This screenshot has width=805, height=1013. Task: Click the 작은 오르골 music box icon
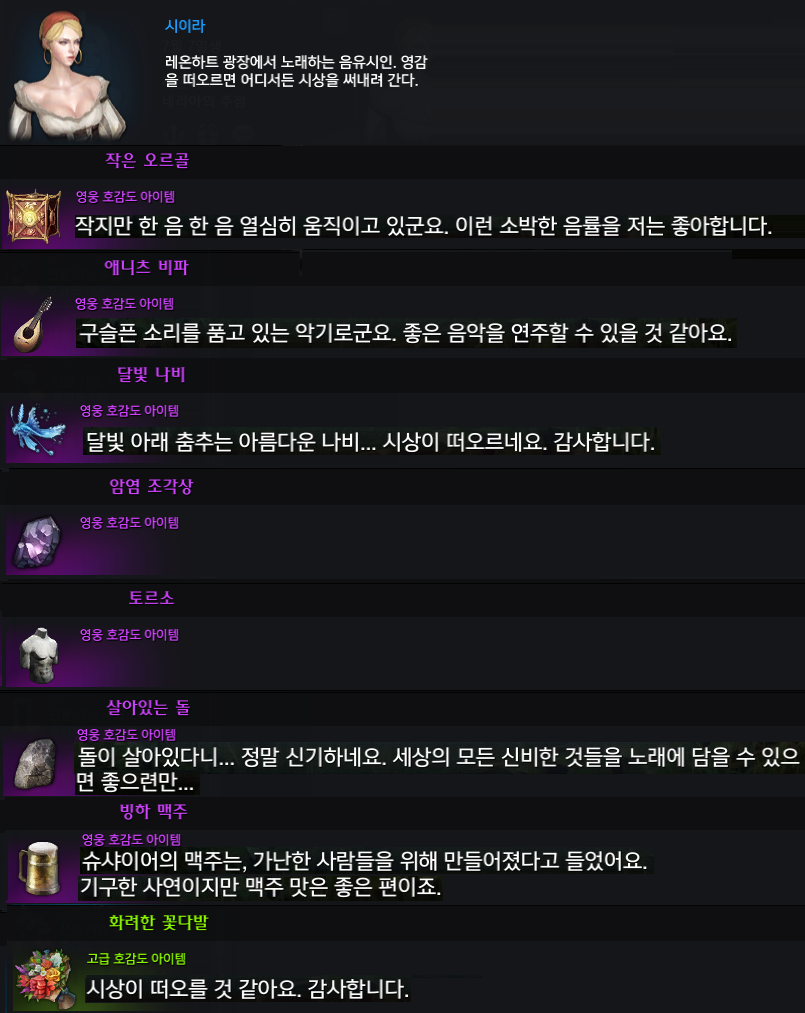(x=34, y=216)
